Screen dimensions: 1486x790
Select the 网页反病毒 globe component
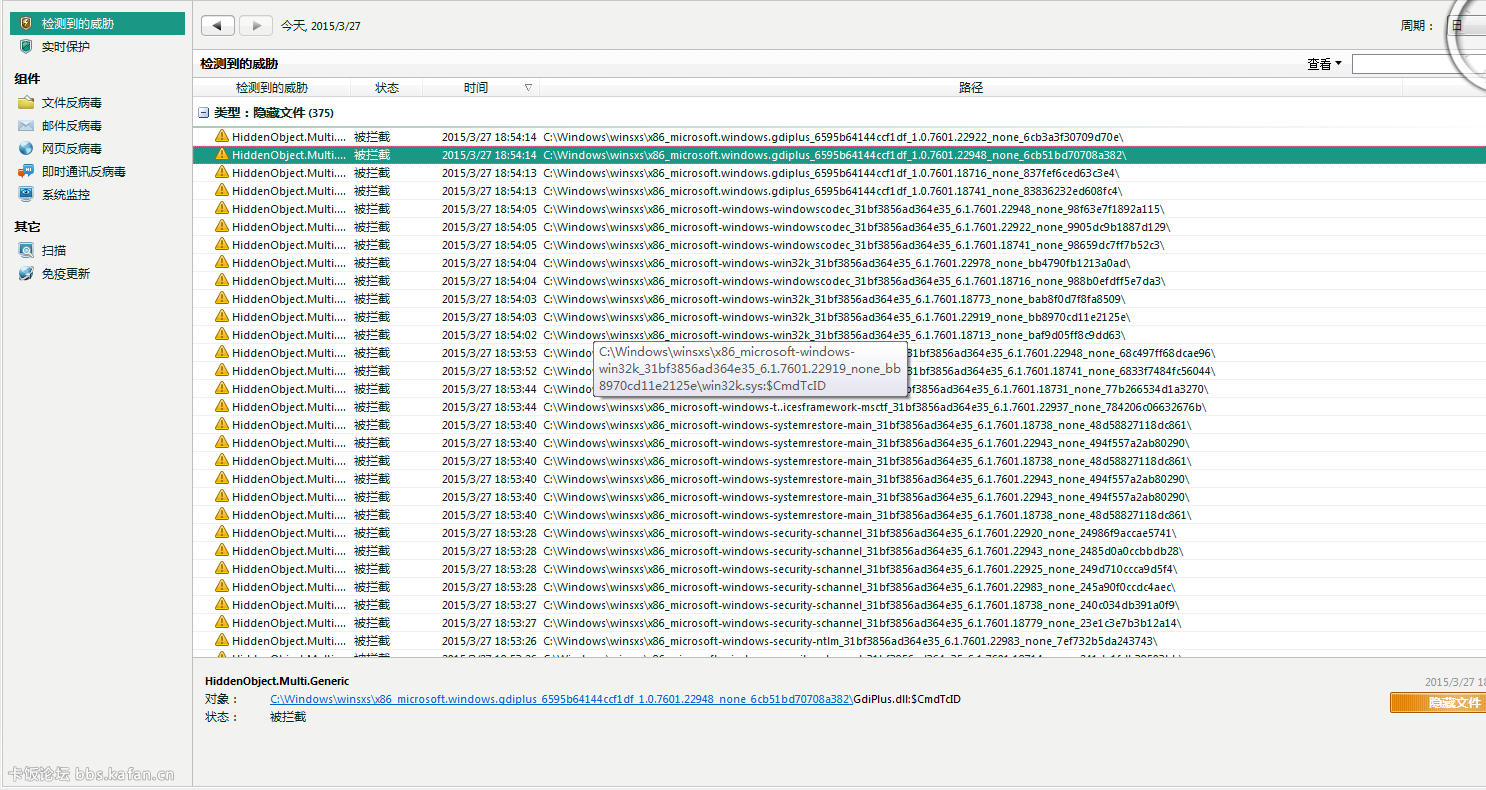coord(71,149)
